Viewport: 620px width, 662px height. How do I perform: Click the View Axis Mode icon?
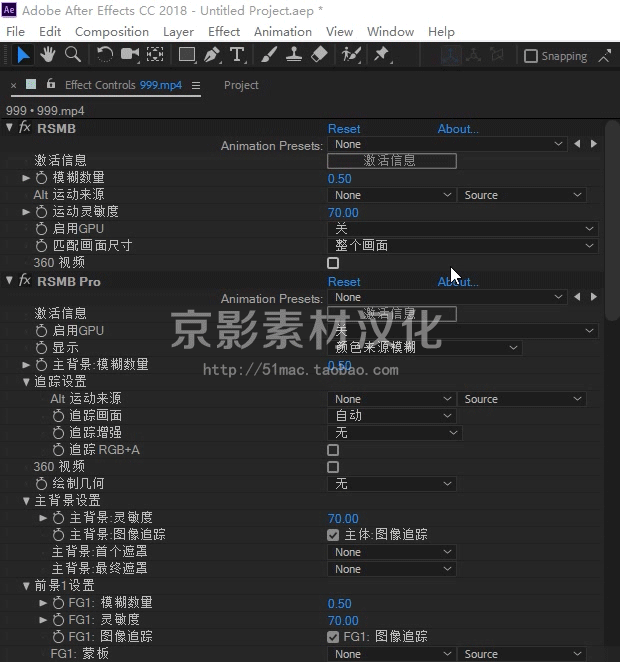[x=497, y=55]
